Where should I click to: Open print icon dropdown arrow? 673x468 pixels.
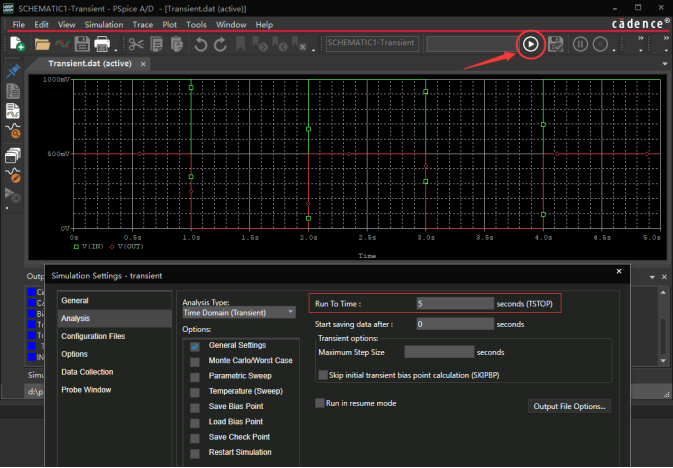[116, 50]
